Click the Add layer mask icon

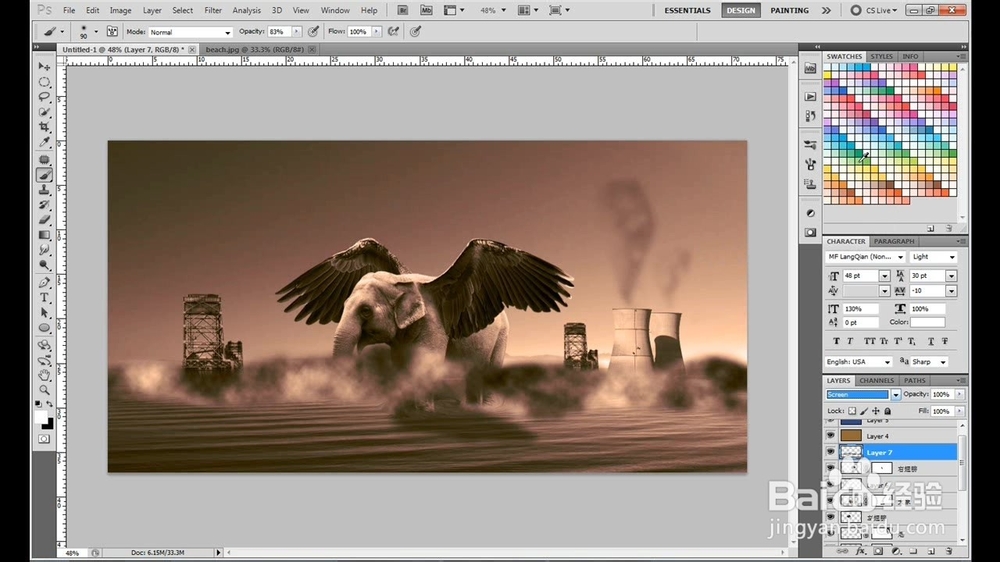pyautogui.click(x=878, y=551)
